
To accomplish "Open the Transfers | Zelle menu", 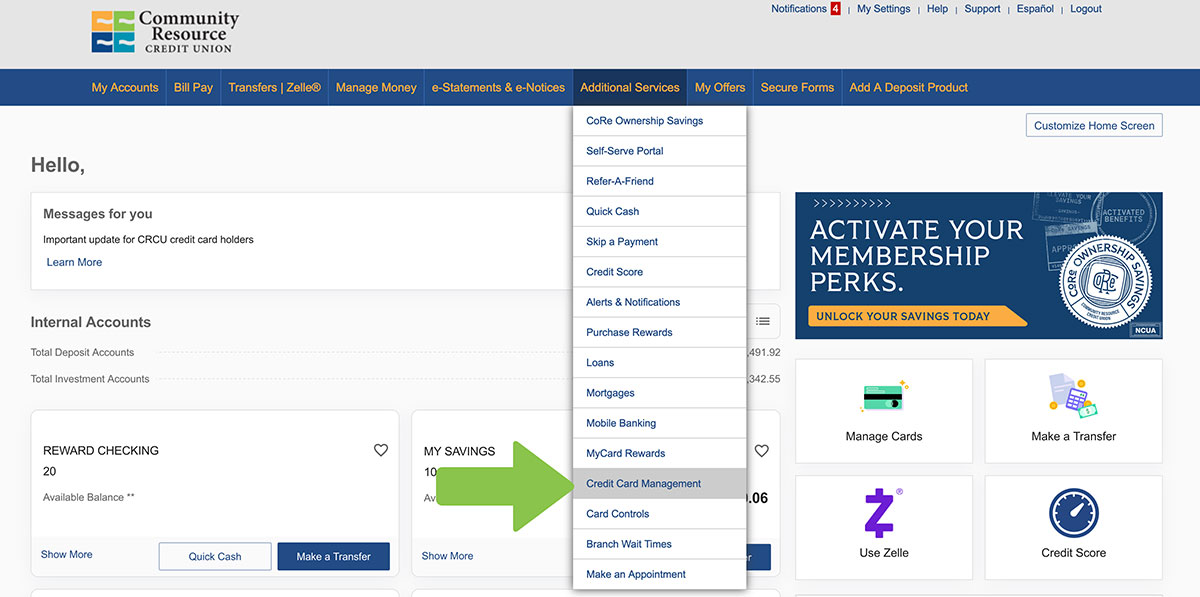I will pyautogui.click(x=275, y=88).
